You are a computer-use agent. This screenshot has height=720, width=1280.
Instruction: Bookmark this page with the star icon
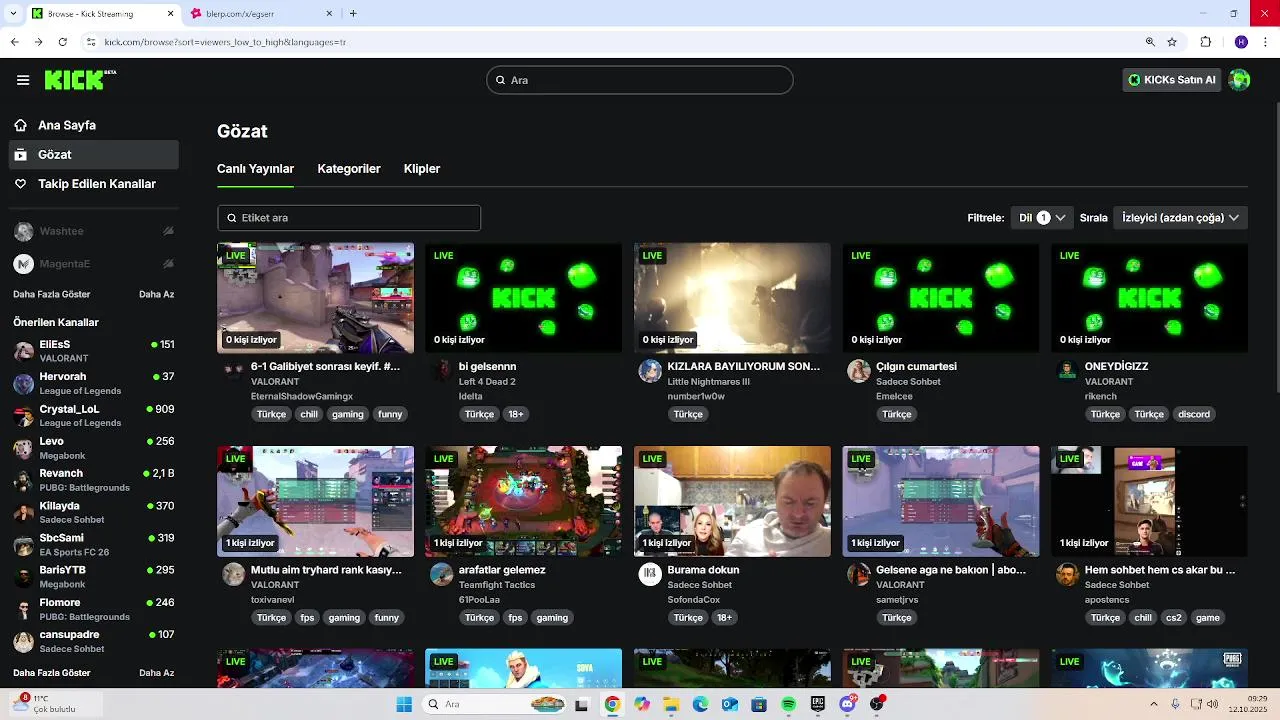(1172, 42)
